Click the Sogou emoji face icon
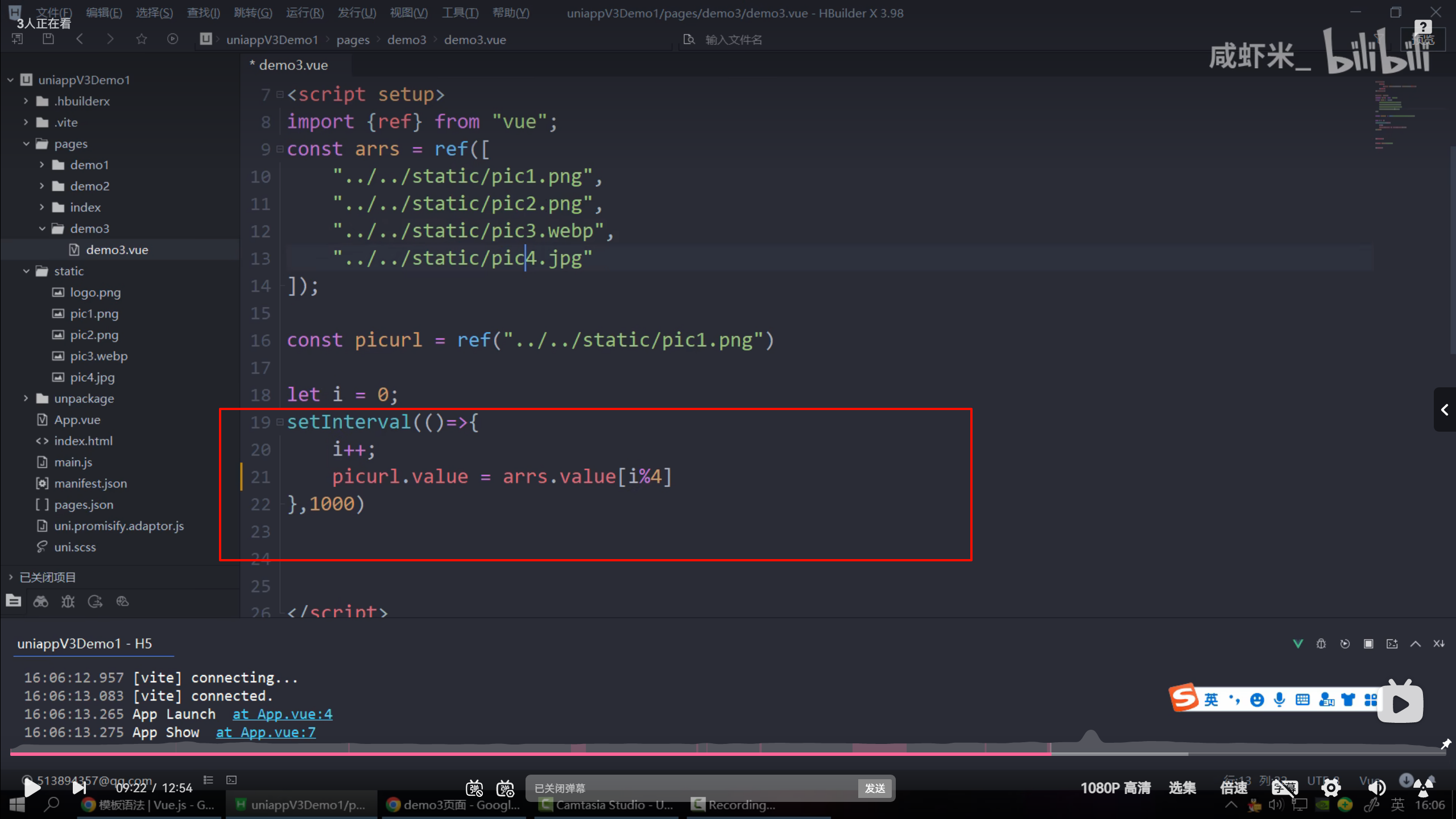The width and height of the screenshot is (1456, 819). pos(1257,700)
